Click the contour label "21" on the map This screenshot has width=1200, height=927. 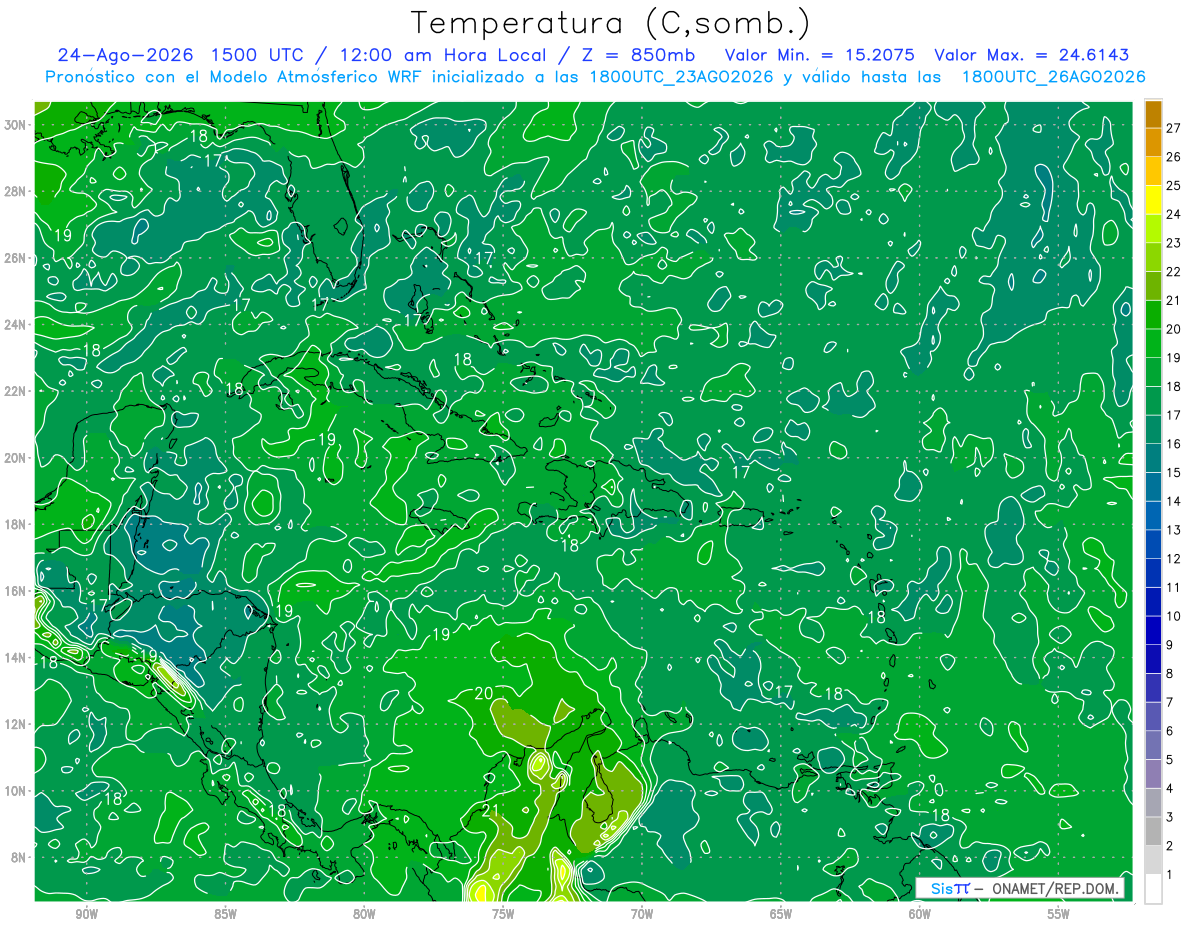coord(490,810)
